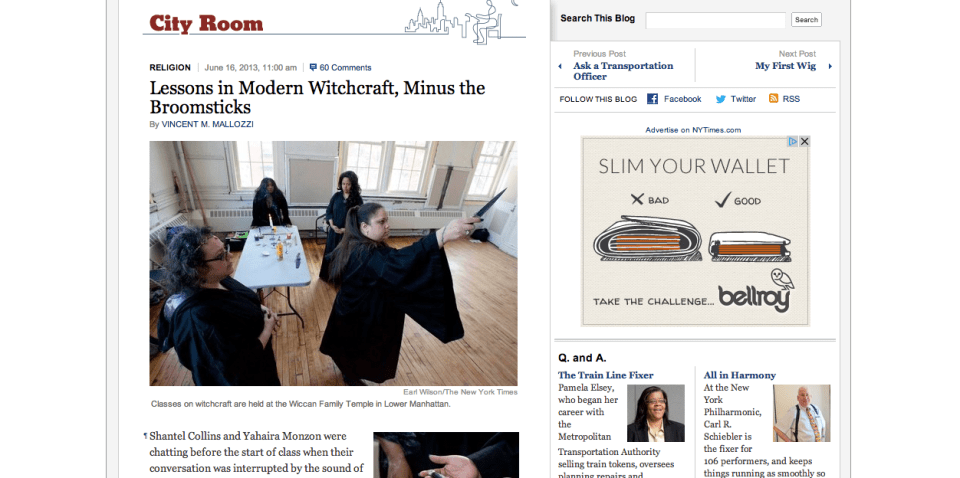This screenshot has width=960, height=478.
Task: Click the City Room logo
Action: [x=206, y=24]
